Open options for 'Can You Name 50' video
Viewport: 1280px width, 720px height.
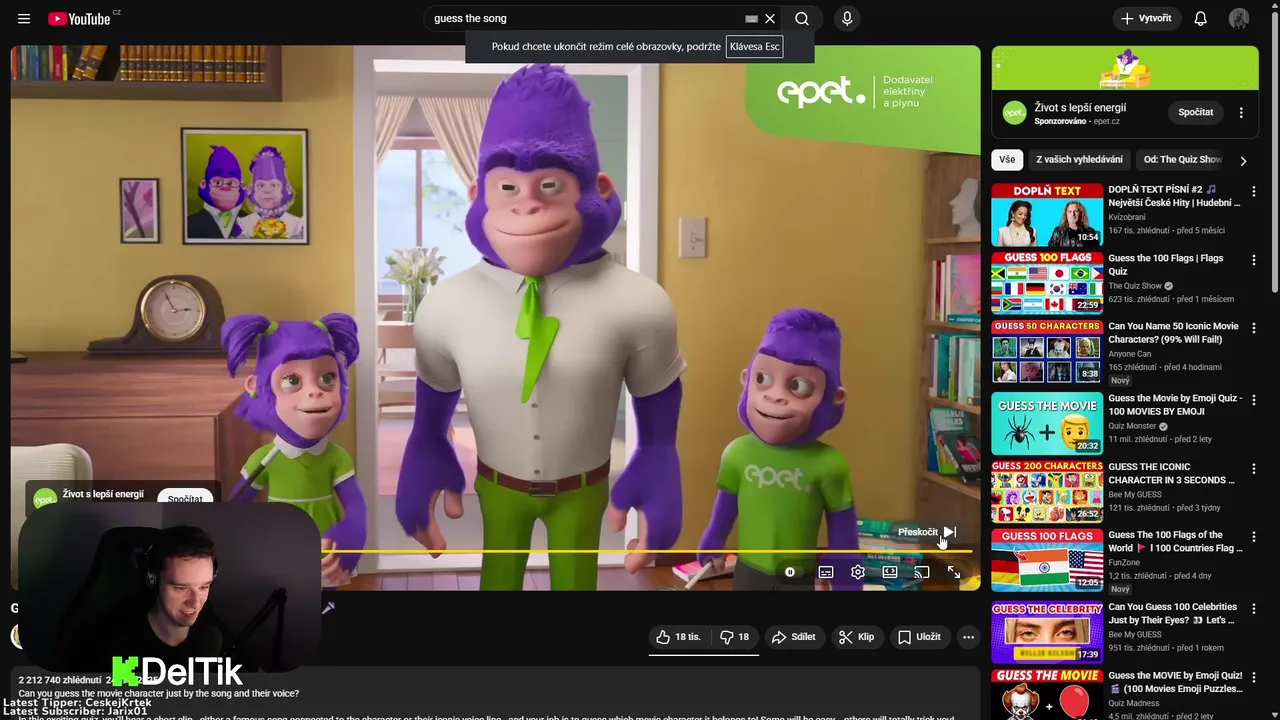coord(1253,328)
